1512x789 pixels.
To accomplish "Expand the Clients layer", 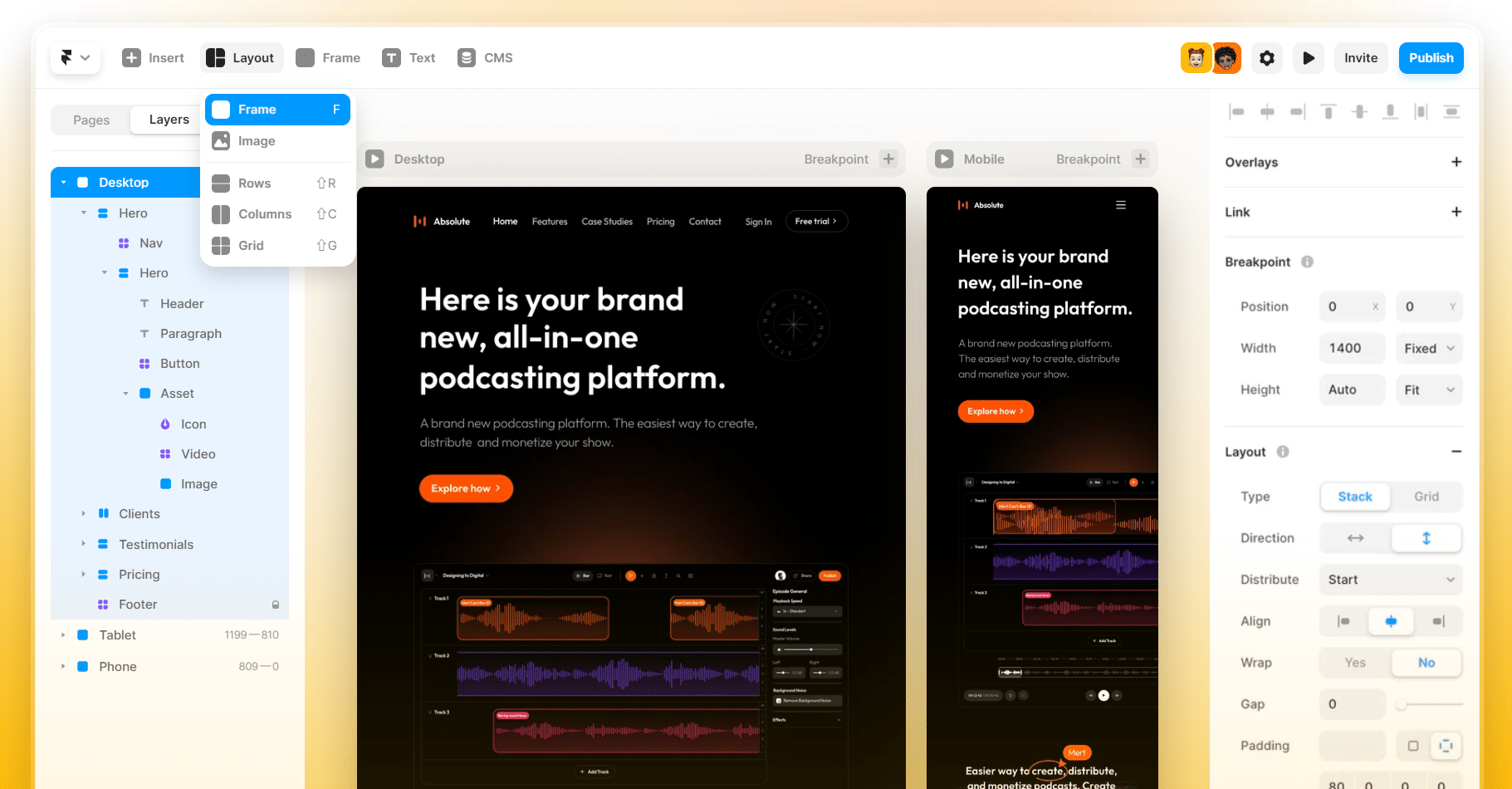I will click(83, 514).
